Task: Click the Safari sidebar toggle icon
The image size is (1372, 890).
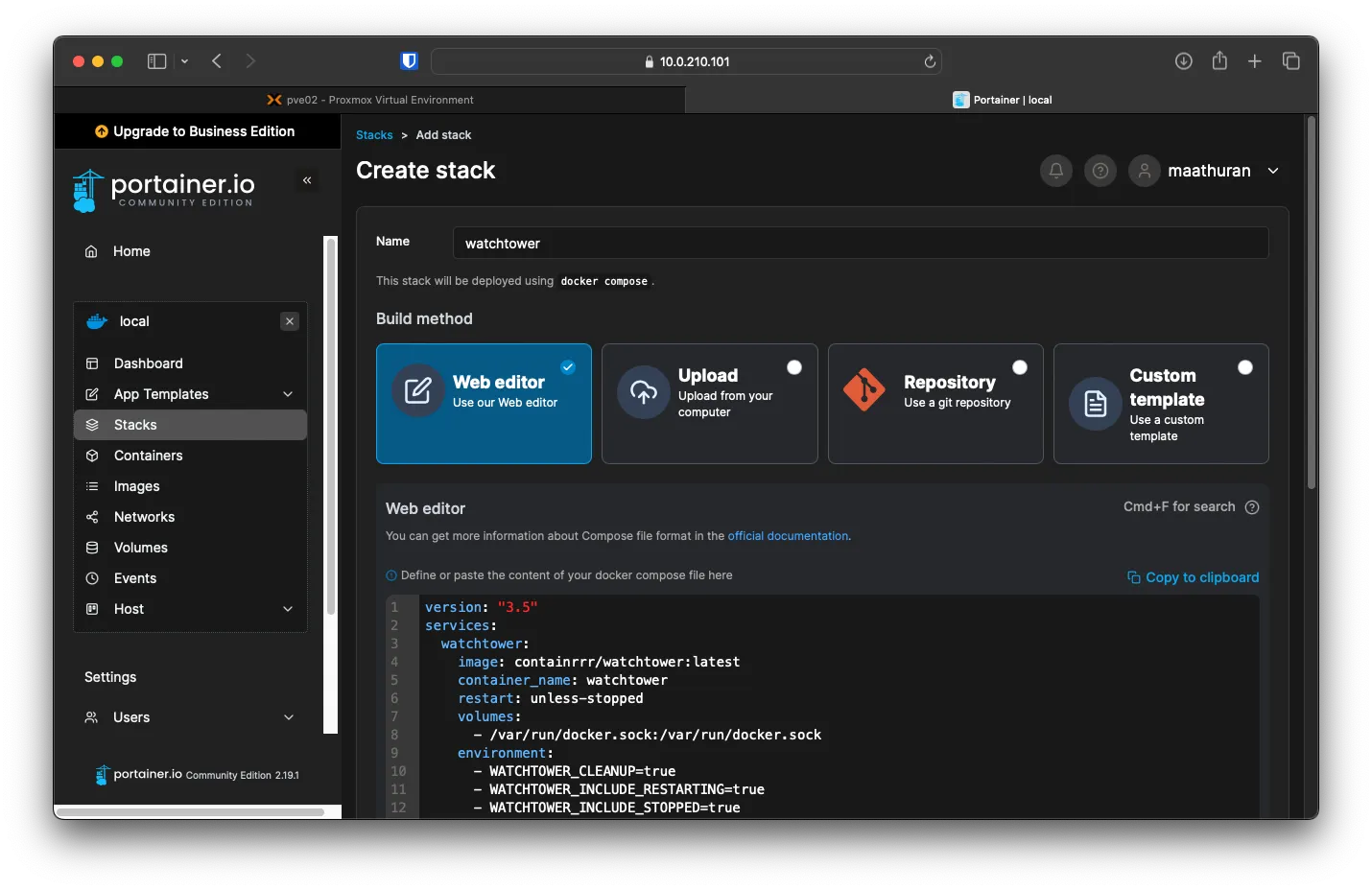Action: pyautogui.click(x=156, y=61)
